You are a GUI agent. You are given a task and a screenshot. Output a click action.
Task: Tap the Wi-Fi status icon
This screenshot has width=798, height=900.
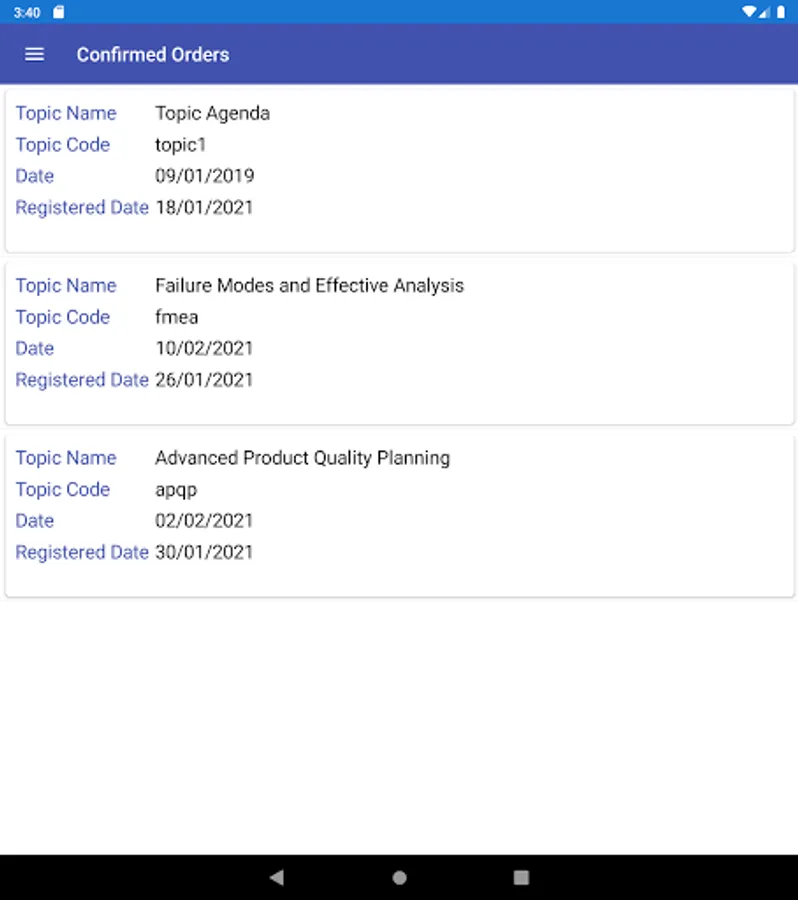pyautogui.click(x=749, y=12)
